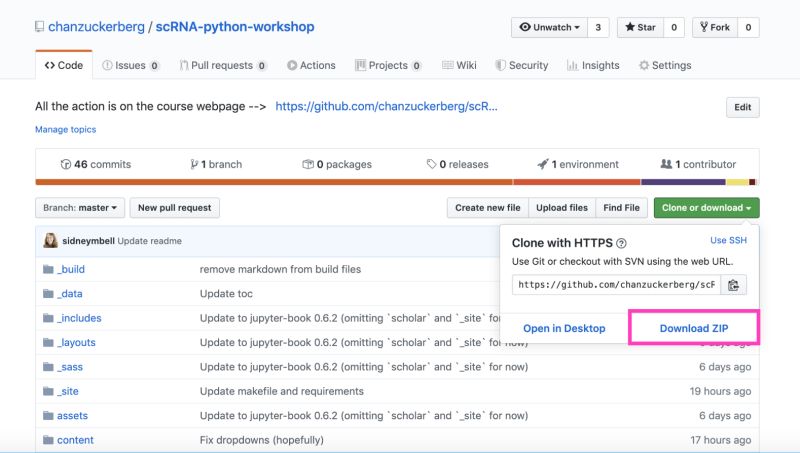Click Create new file button
Image resolution: width=800 pixels, height=453 pixels.
(x=488, y=208)
